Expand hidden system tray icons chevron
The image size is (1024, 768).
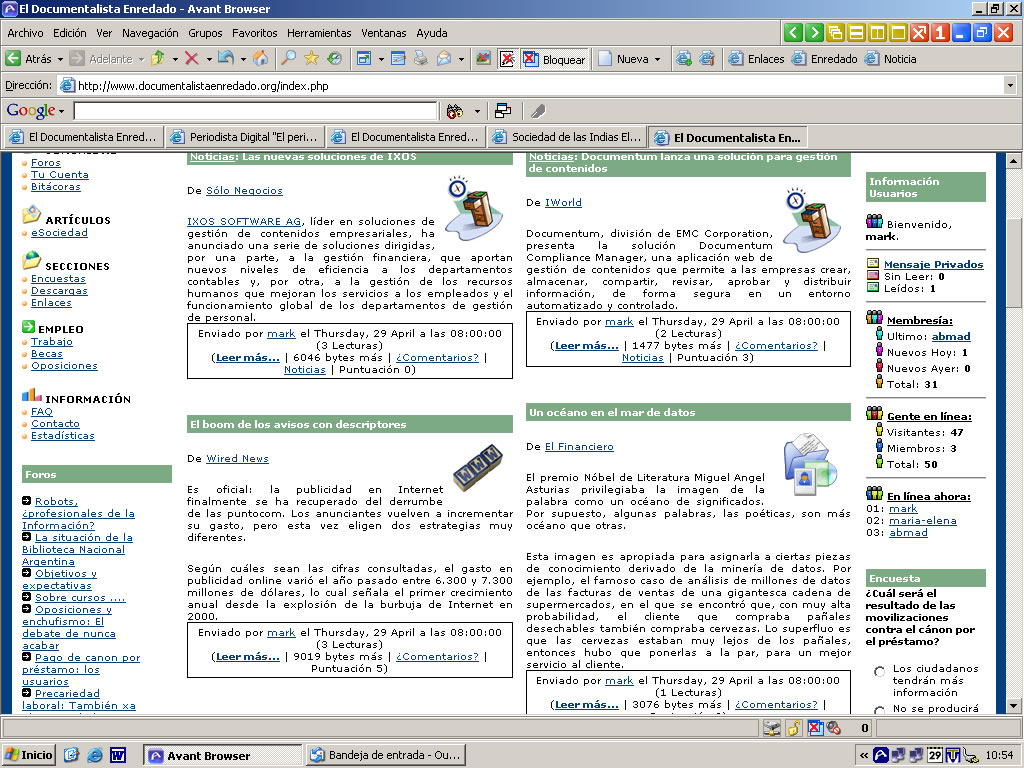(863, 756)
